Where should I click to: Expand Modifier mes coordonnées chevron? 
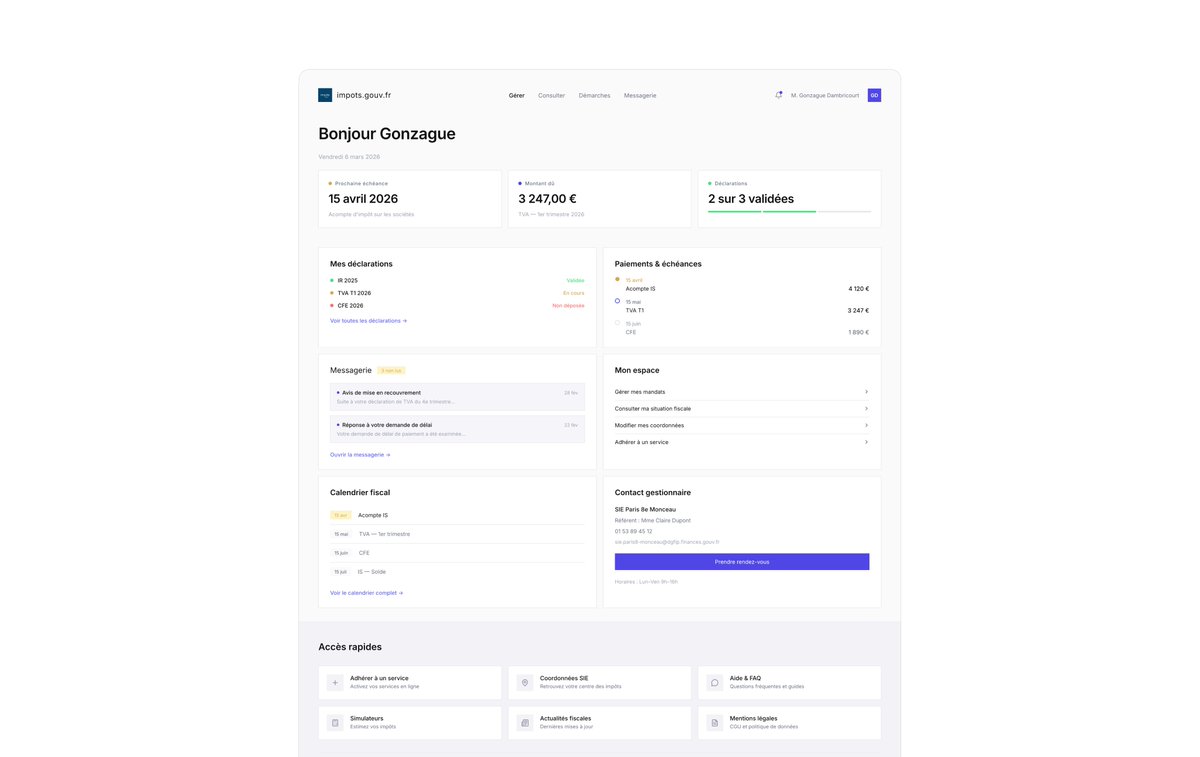866,425
